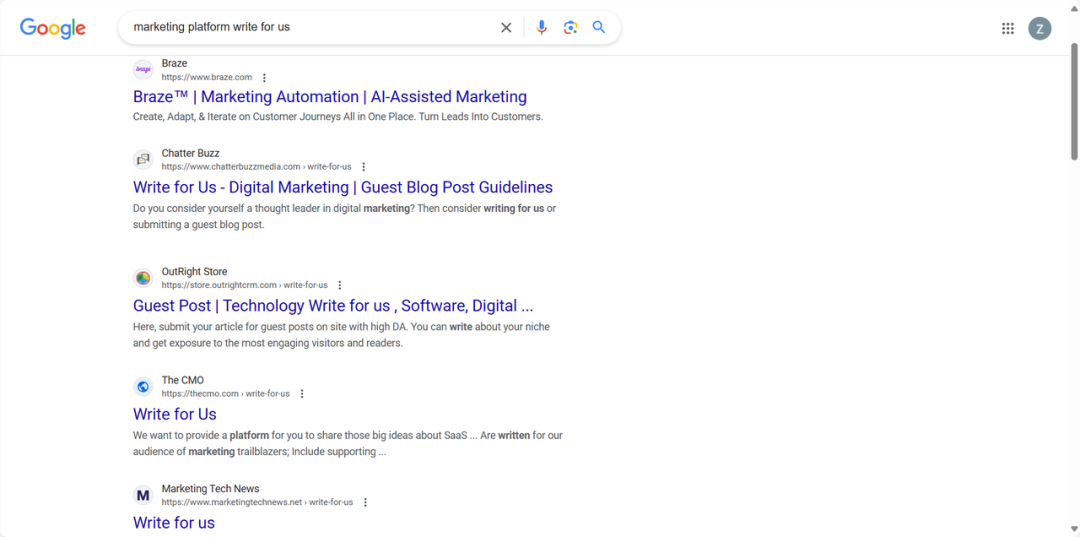This screenshot has width=1080, height=537.
Task: Open The CMO Write for Us title
Action: pyautogui.click(x=174, y=414)
